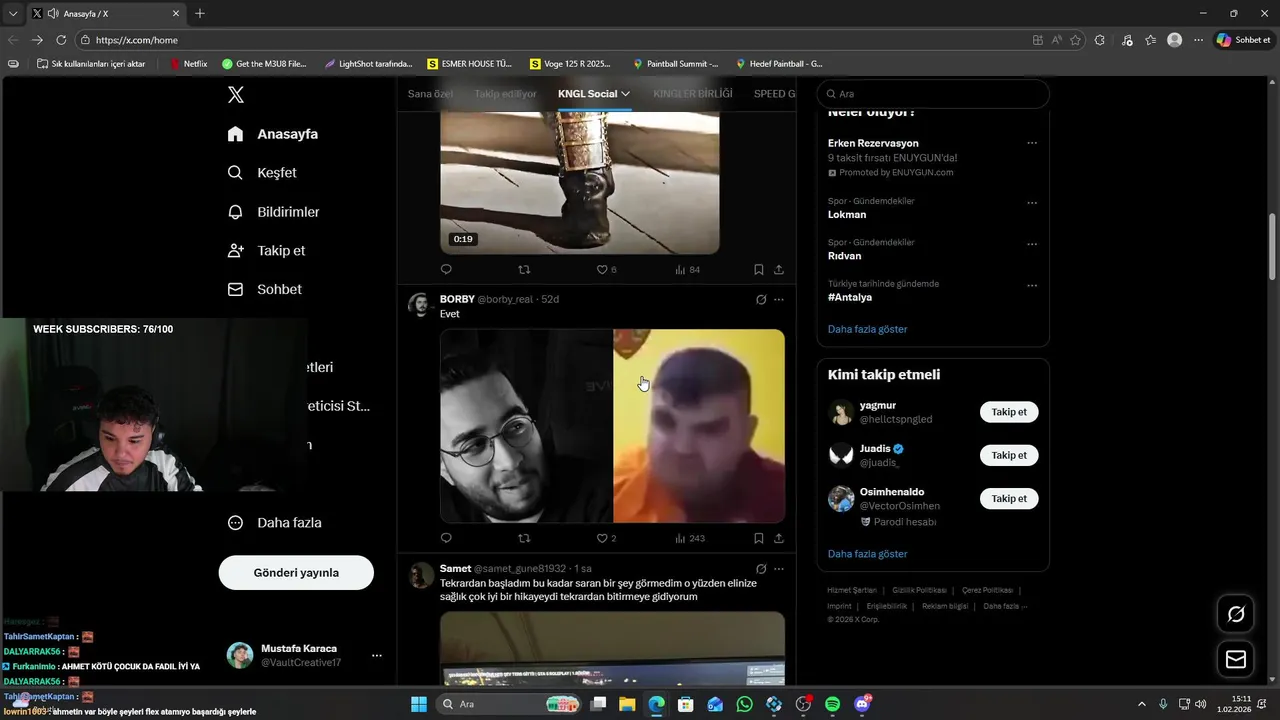Follow Juadis with Takip et
Viewport: 1280px width, 720px height.
coord(1009,455)
